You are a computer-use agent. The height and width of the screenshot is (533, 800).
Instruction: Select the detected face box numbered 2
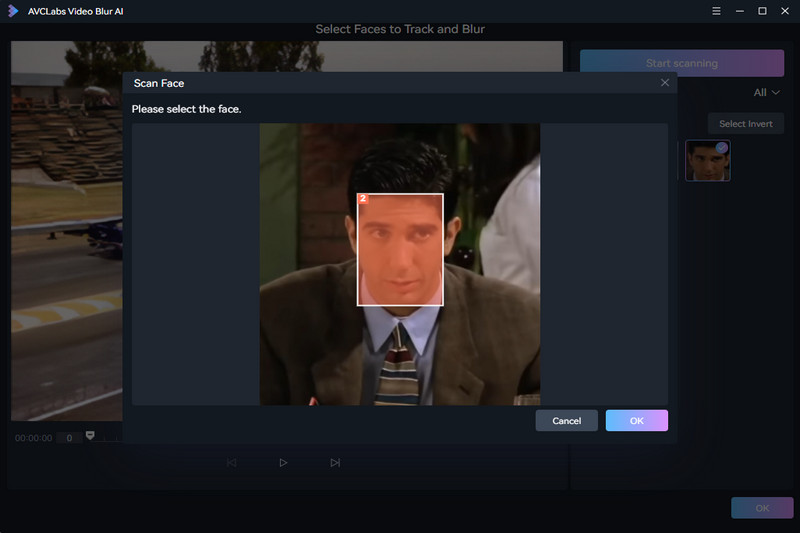(x=400, y=249)
